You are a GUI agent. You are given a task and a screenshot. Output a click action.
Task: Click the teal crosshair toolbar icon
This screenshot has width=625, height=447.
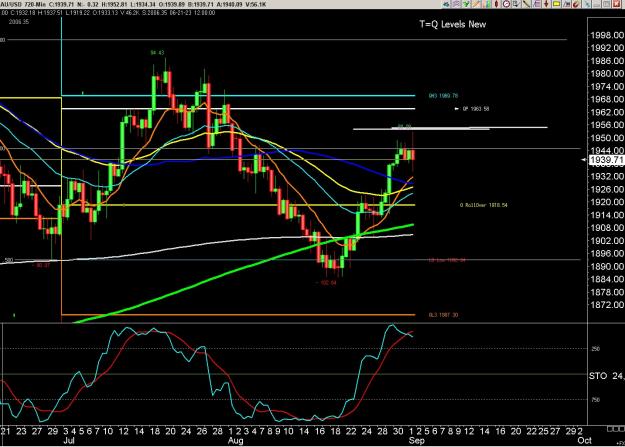[588, 4]
